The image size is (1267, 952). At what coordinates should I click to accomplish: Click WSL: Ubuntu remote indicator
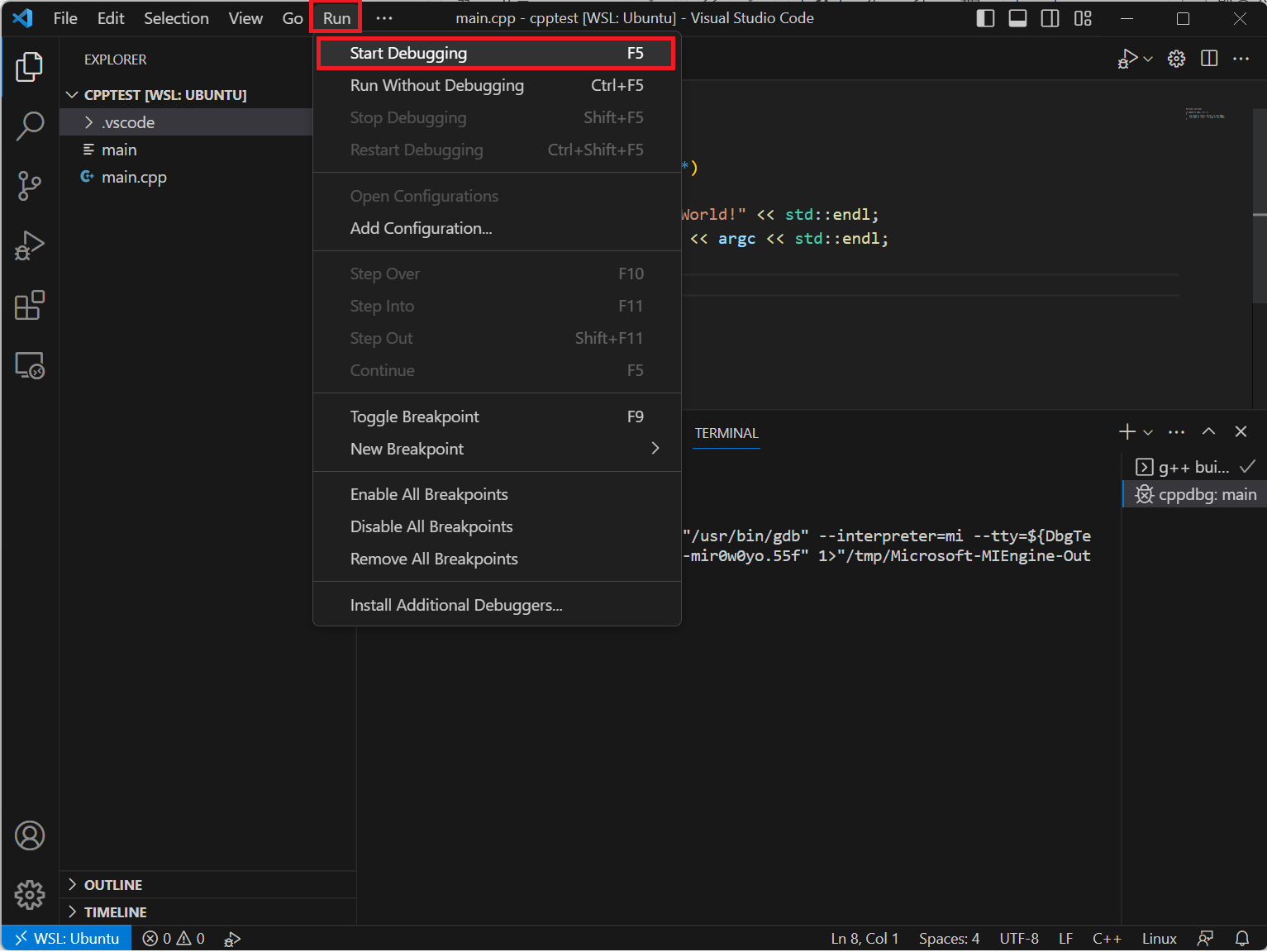click(68, 939)
